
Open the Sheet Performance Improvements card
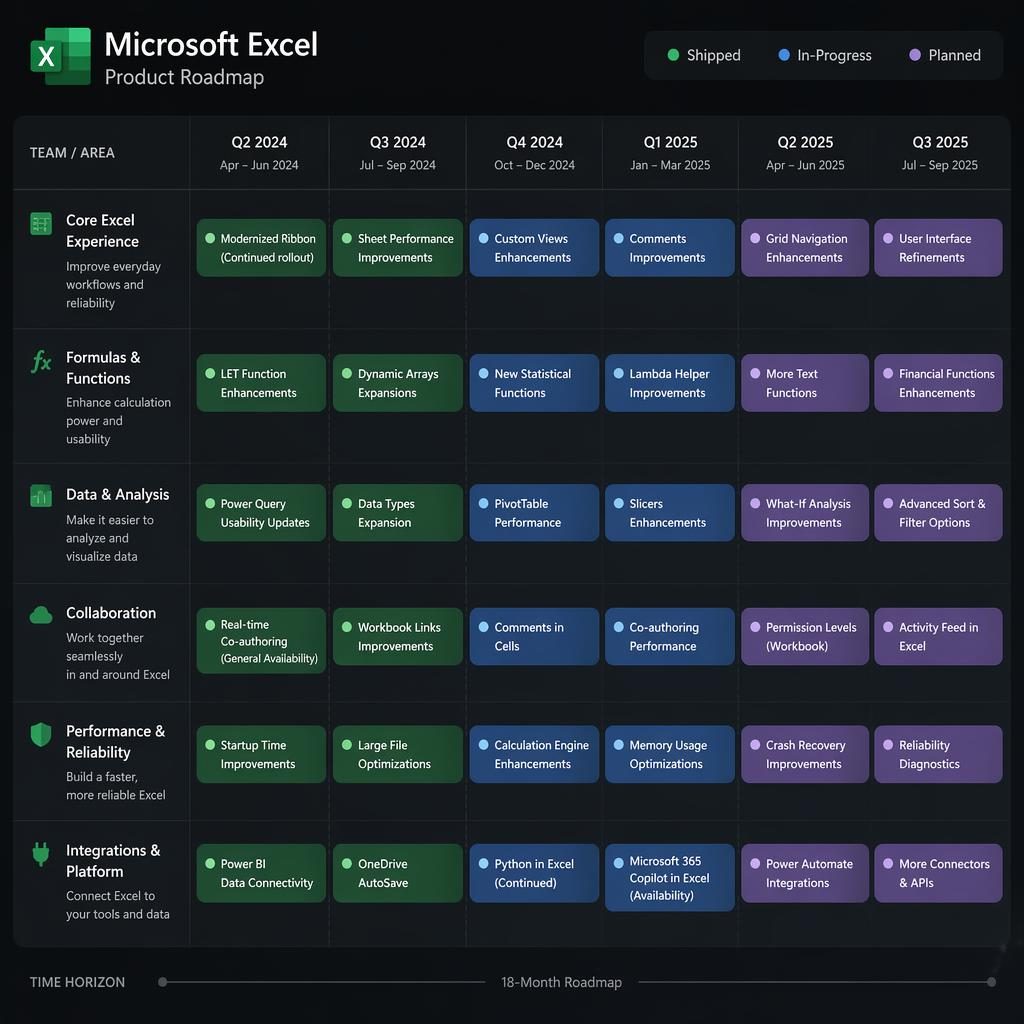pyautogui.click(x=398, y=248)
